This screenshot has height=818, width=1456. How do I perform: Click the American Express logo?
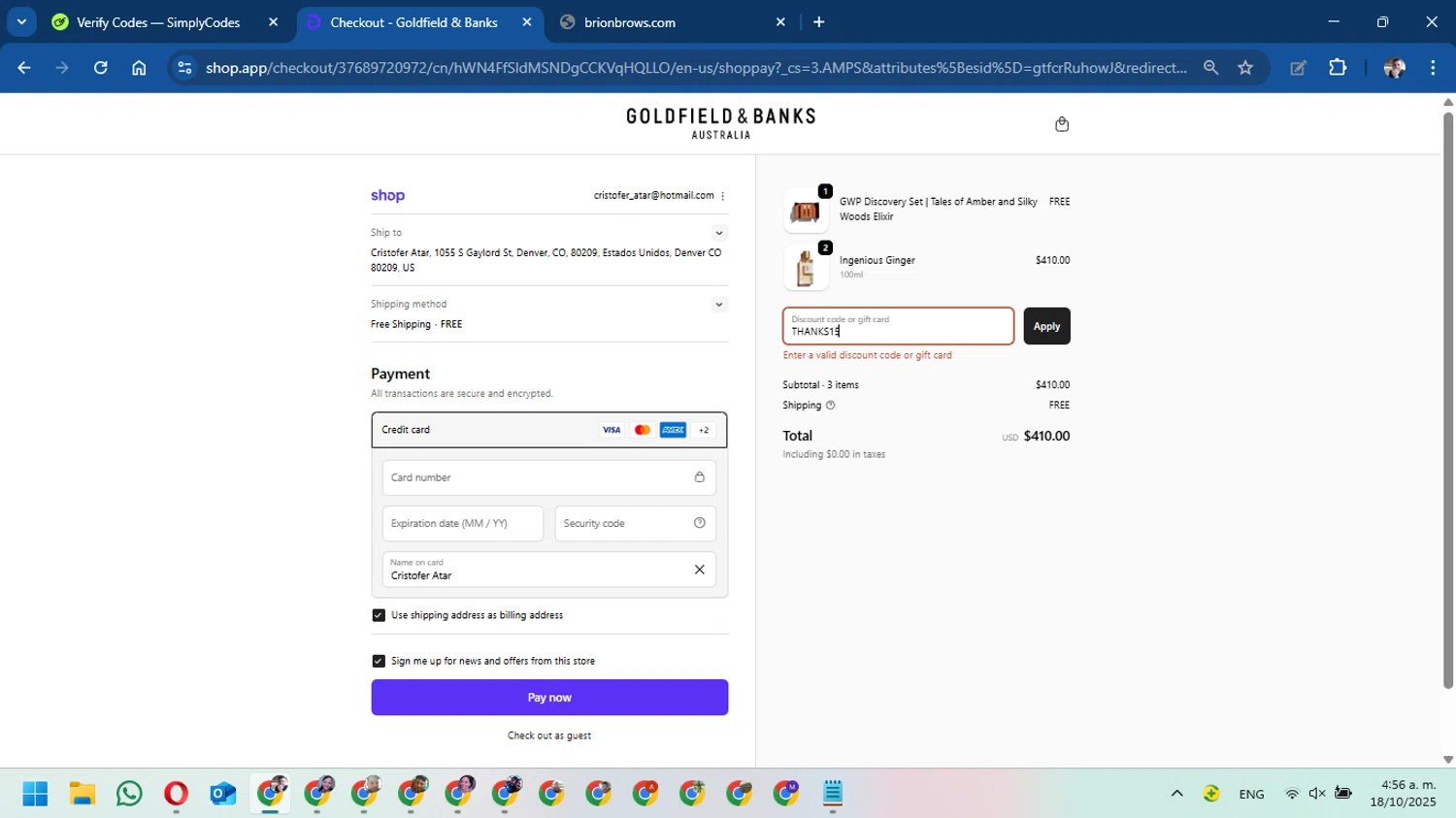tap(673, 430)
